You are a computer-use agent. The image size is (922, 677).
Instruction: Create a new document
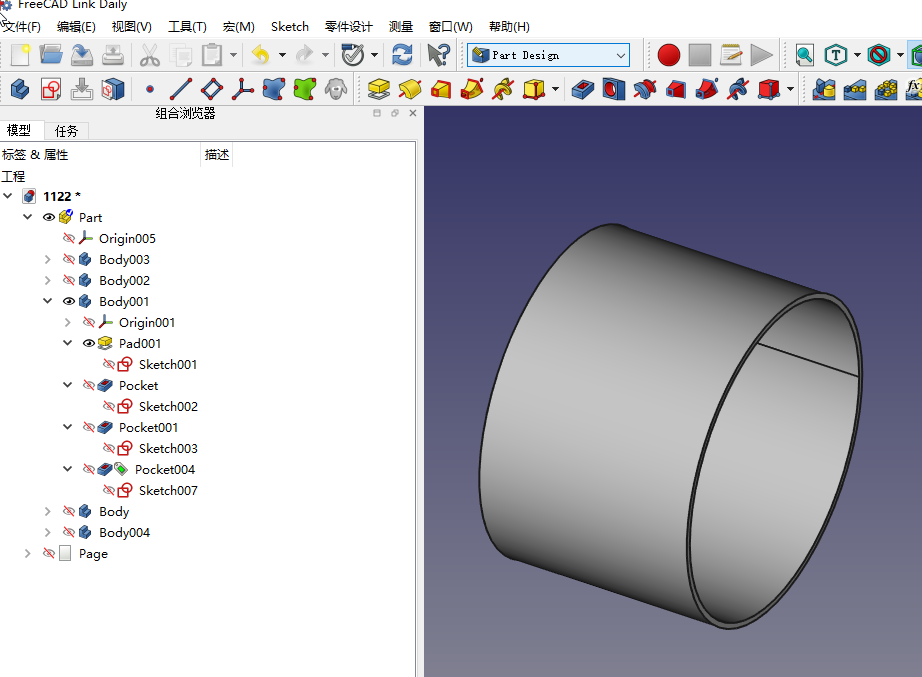[20, 55]
